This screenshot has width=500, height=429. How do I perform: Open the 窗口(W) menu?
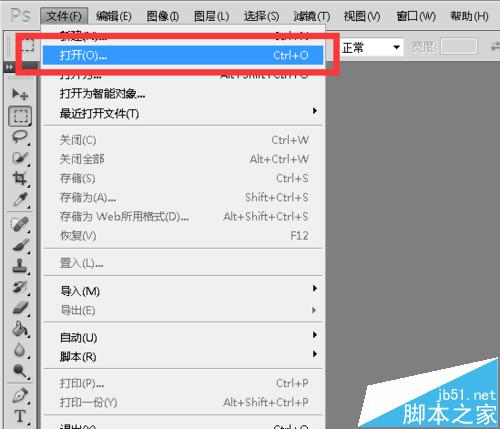[416, 16]
